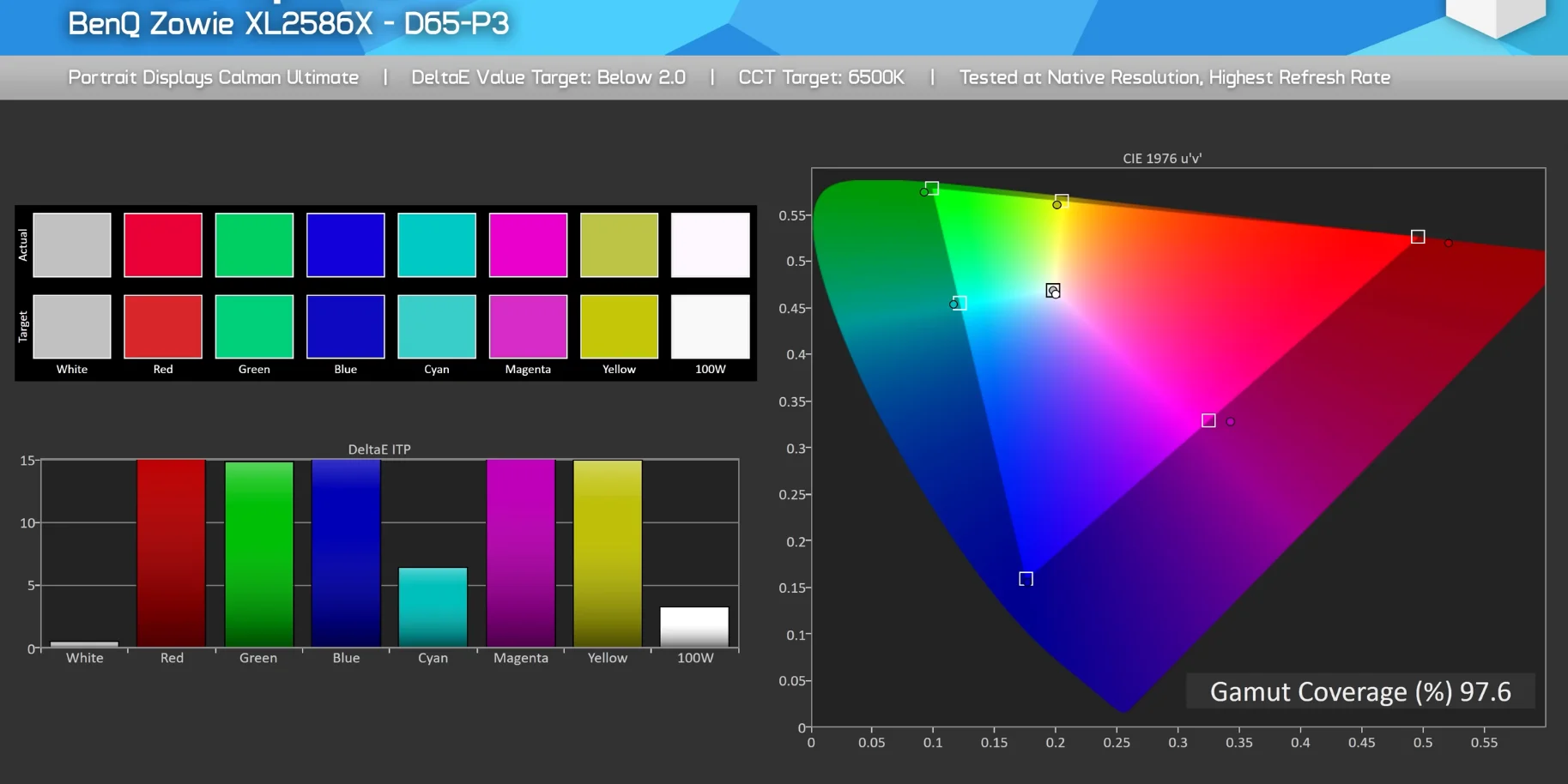Click the Magenta bar in DeltaE ITP chart

pyautogui.click(x=521, y=553)
